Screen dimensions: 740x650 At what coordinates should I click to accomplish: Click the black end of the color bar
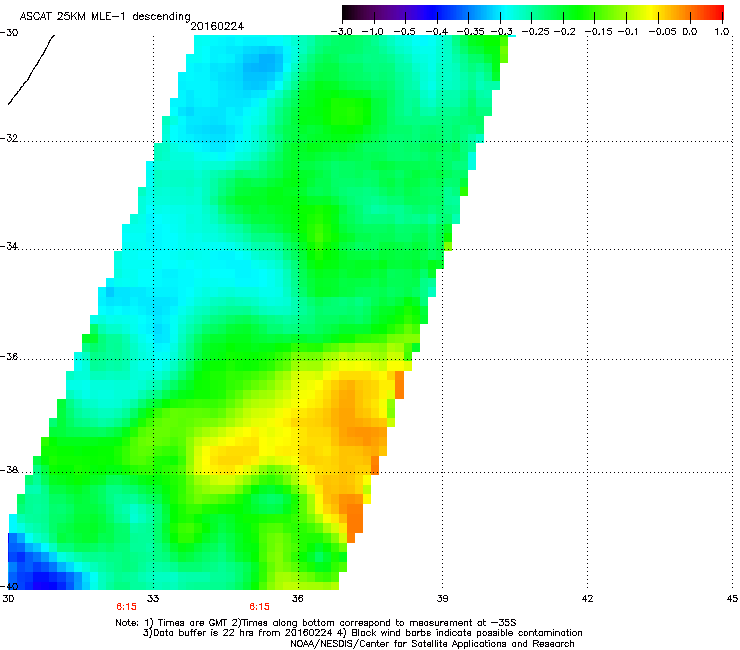point(349,12)
